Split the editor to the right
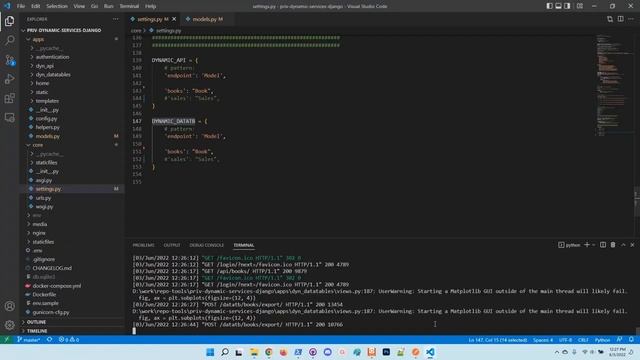640x360 pixels. 620,19
